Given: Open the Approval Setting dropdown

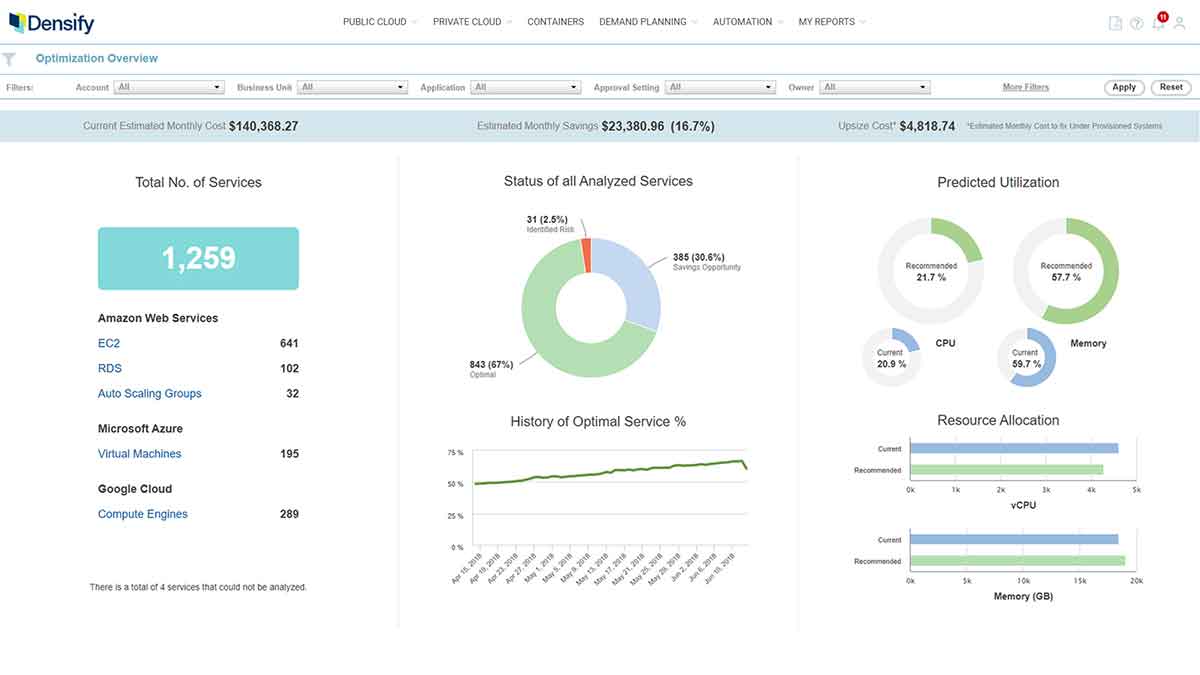Looking at the screenshot, I should [720, 87].
